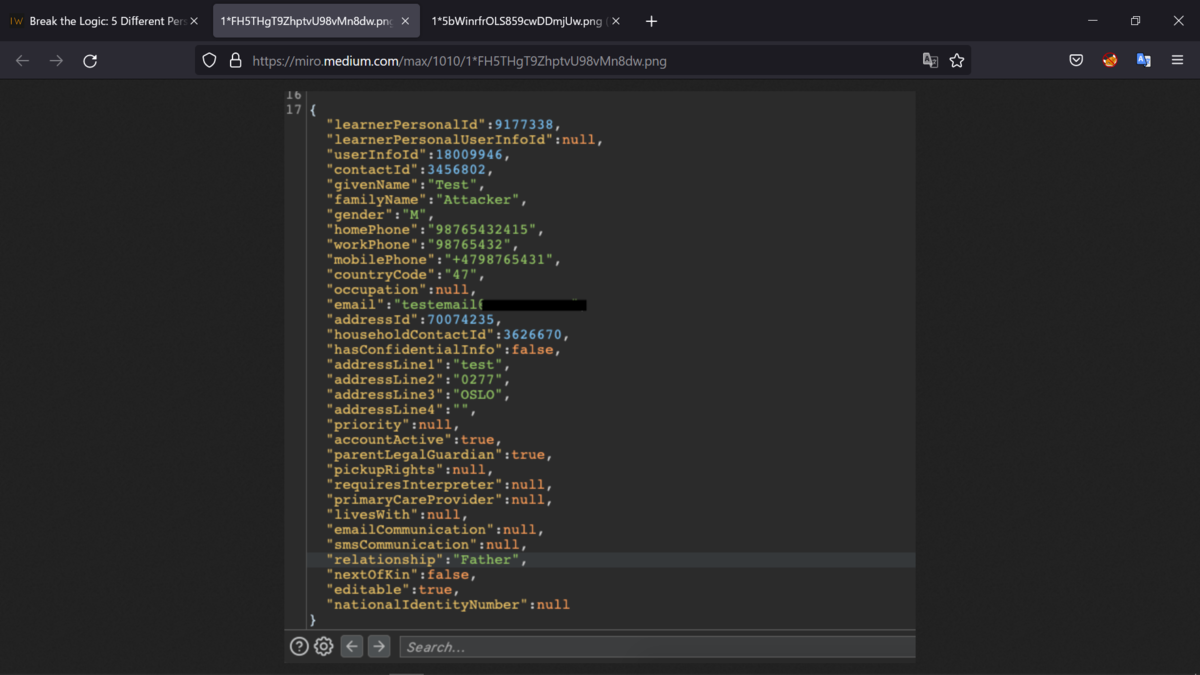1200x675 pixels.
Task: Bookmark this page with the star
Action: 957,61
